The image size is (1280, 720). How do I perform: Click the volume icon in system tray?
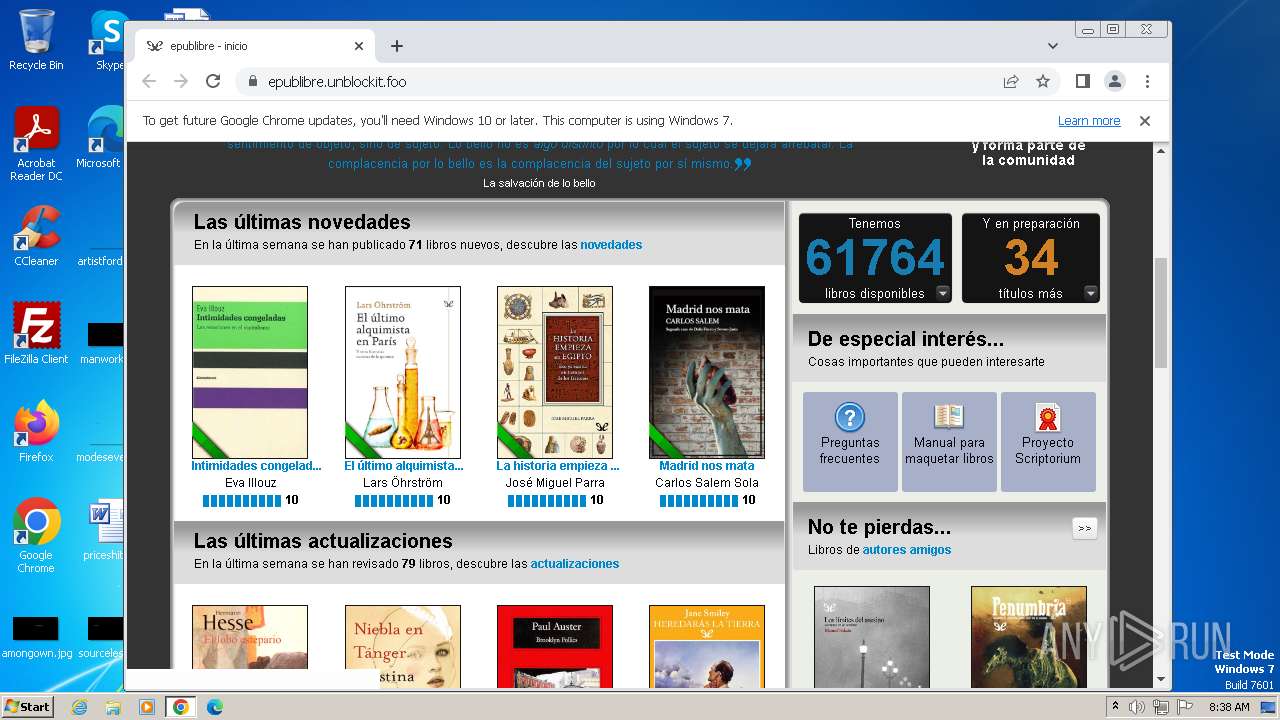[1137, 707]
